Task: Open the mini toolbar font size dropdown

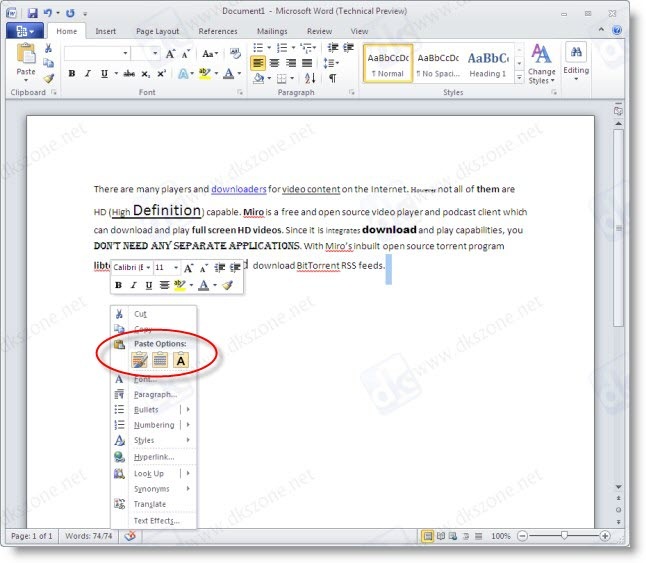Action: (x=176, y=268)
